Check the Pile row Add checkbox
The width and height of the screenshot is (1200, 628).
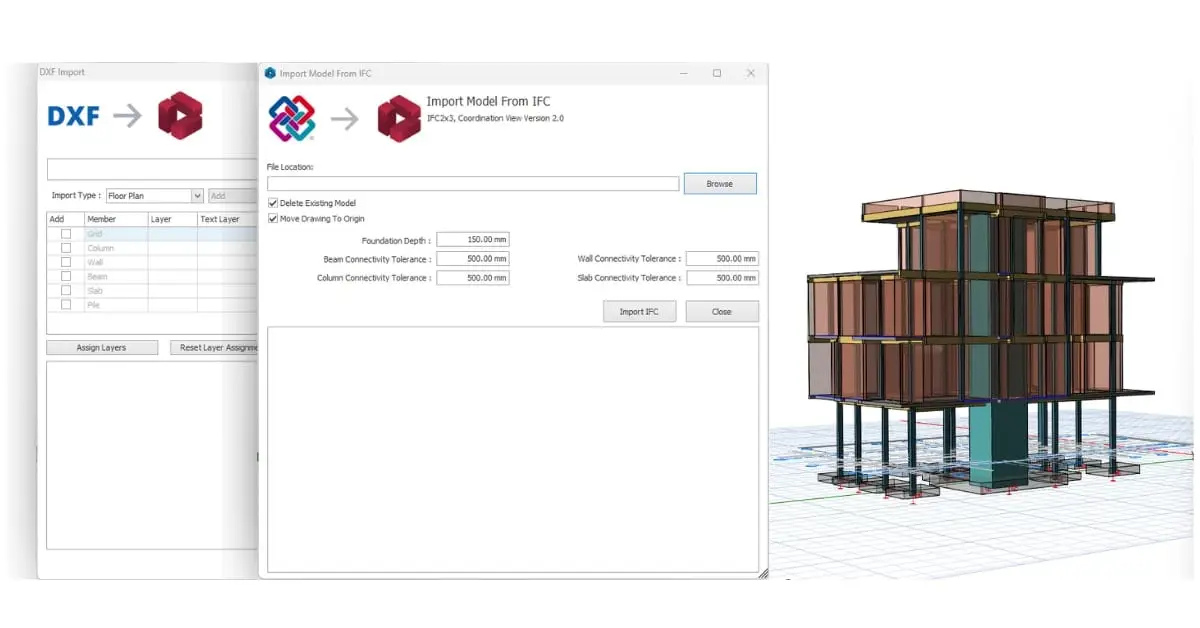pos(66,305)
